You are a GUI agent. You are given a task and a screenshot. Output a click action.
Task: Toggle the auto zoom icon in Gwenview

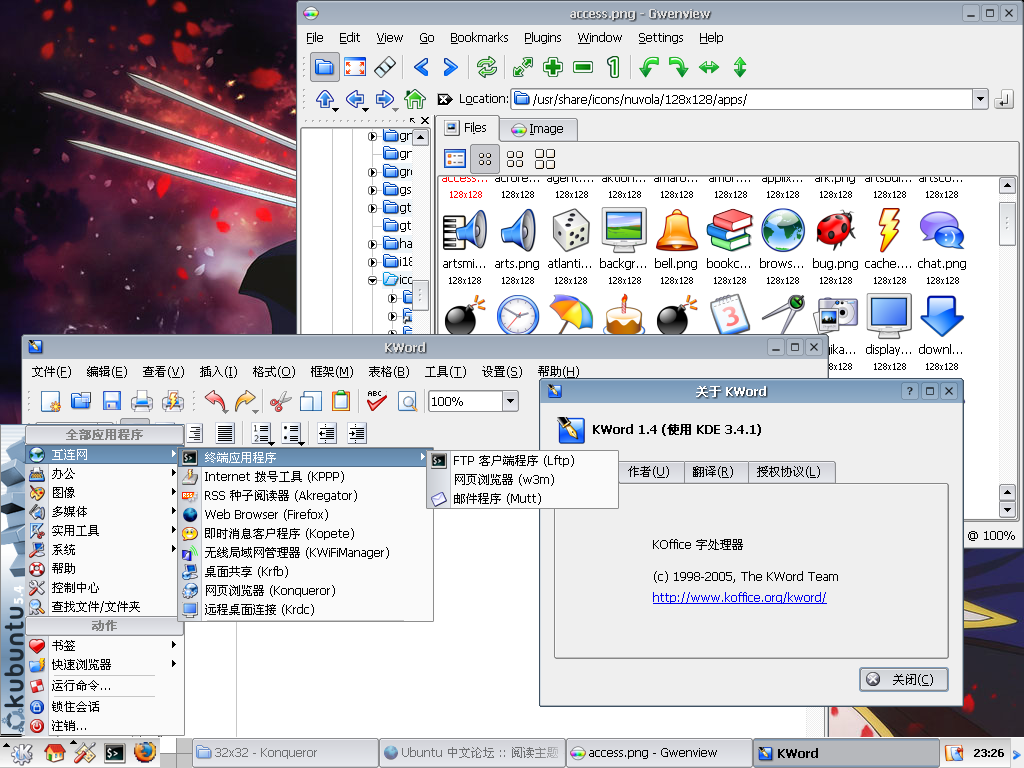[x=522, y=67]
